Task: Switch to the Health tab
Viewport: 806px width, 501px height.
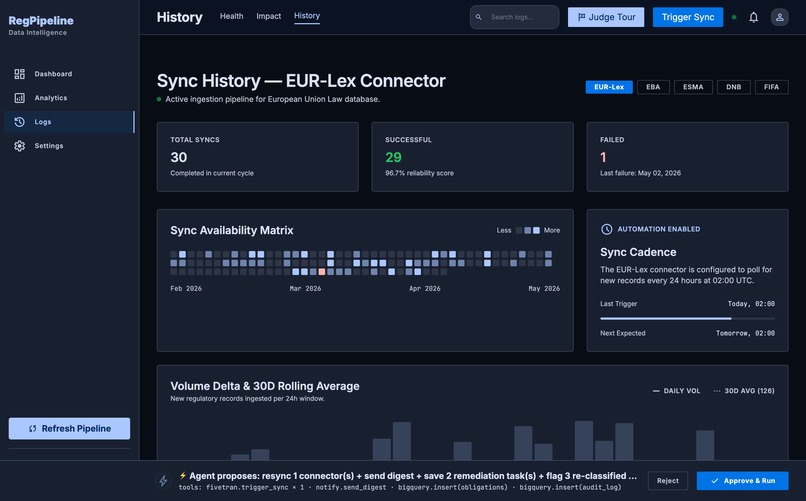Action: [231, 16]
